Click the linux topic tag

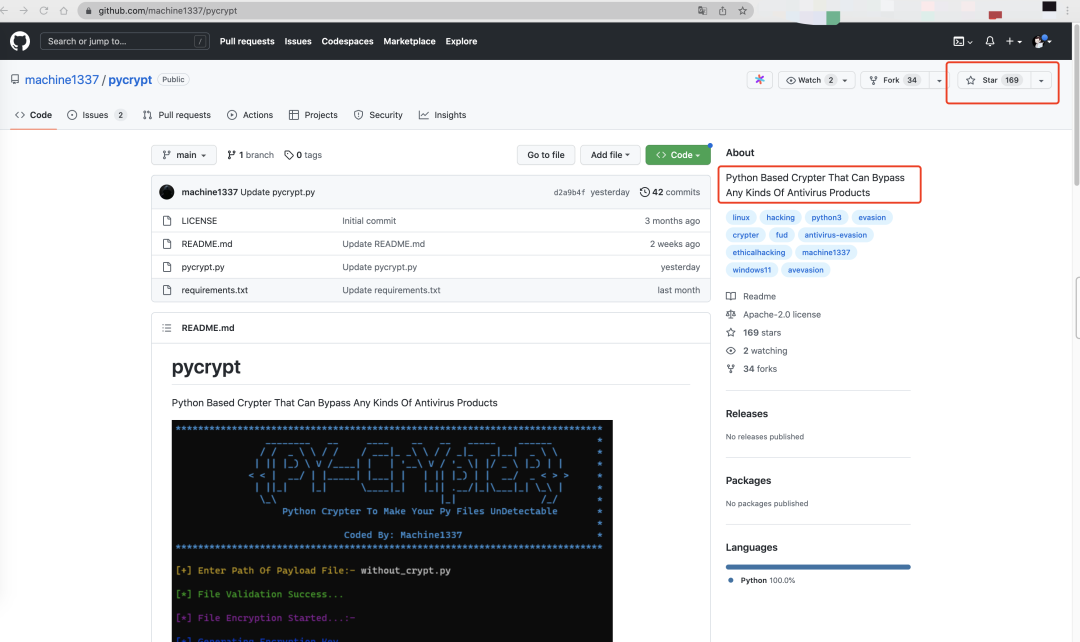(x=741, y=218)
